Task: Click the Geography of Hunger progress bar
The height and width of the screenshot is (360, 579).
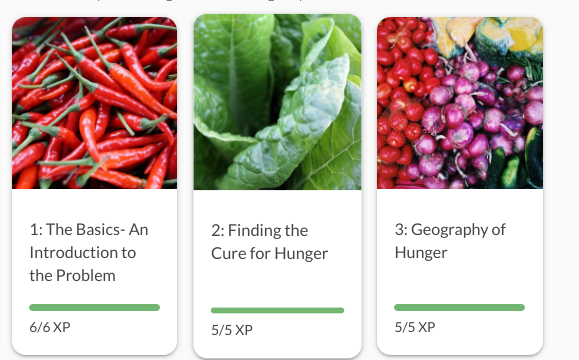Action: (459, 307)
